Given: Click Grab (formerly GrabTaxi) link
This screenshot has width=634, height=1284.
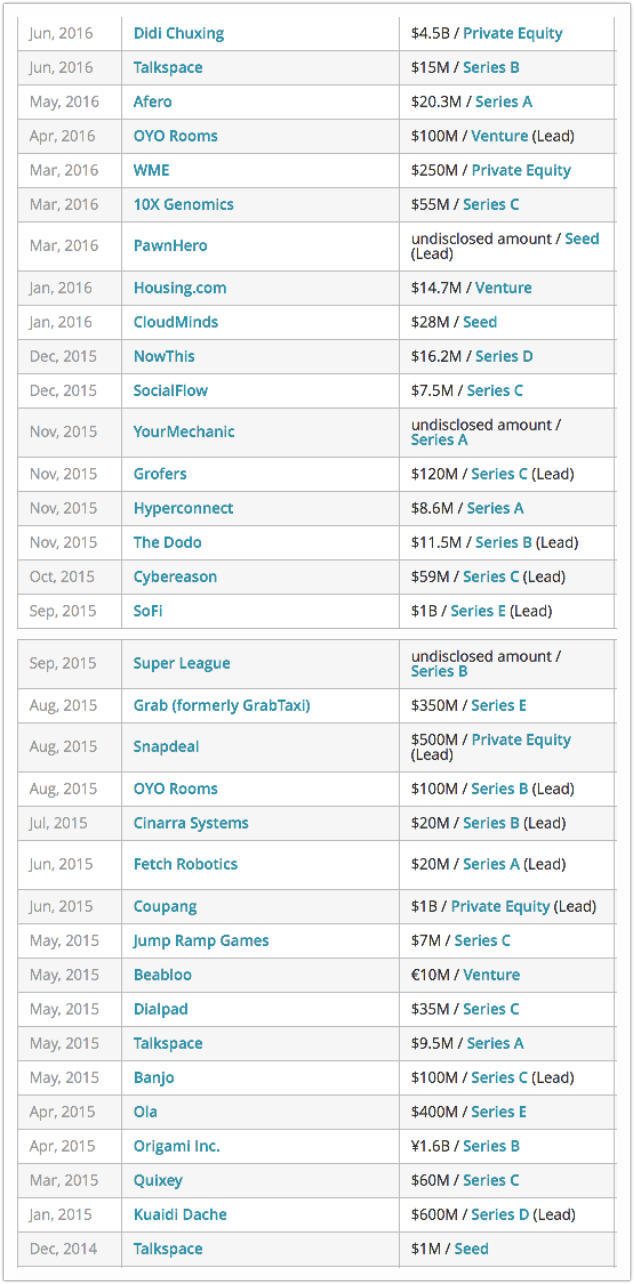Looking at the screenshot, I should (x=222, y=705).
